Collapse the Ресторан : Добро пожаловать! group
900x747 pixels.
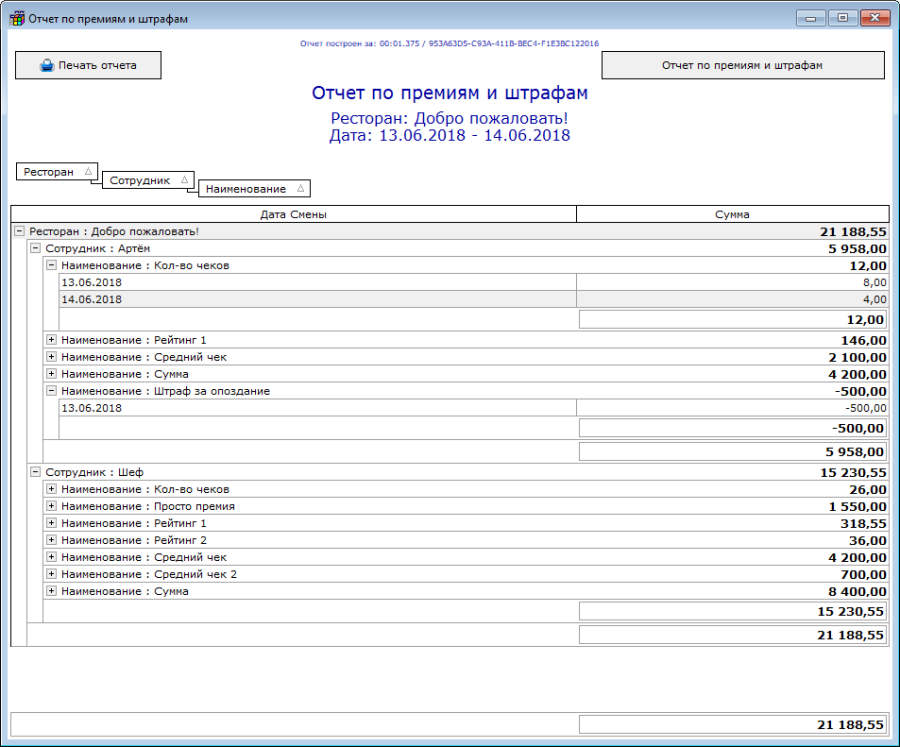point(19,231)
